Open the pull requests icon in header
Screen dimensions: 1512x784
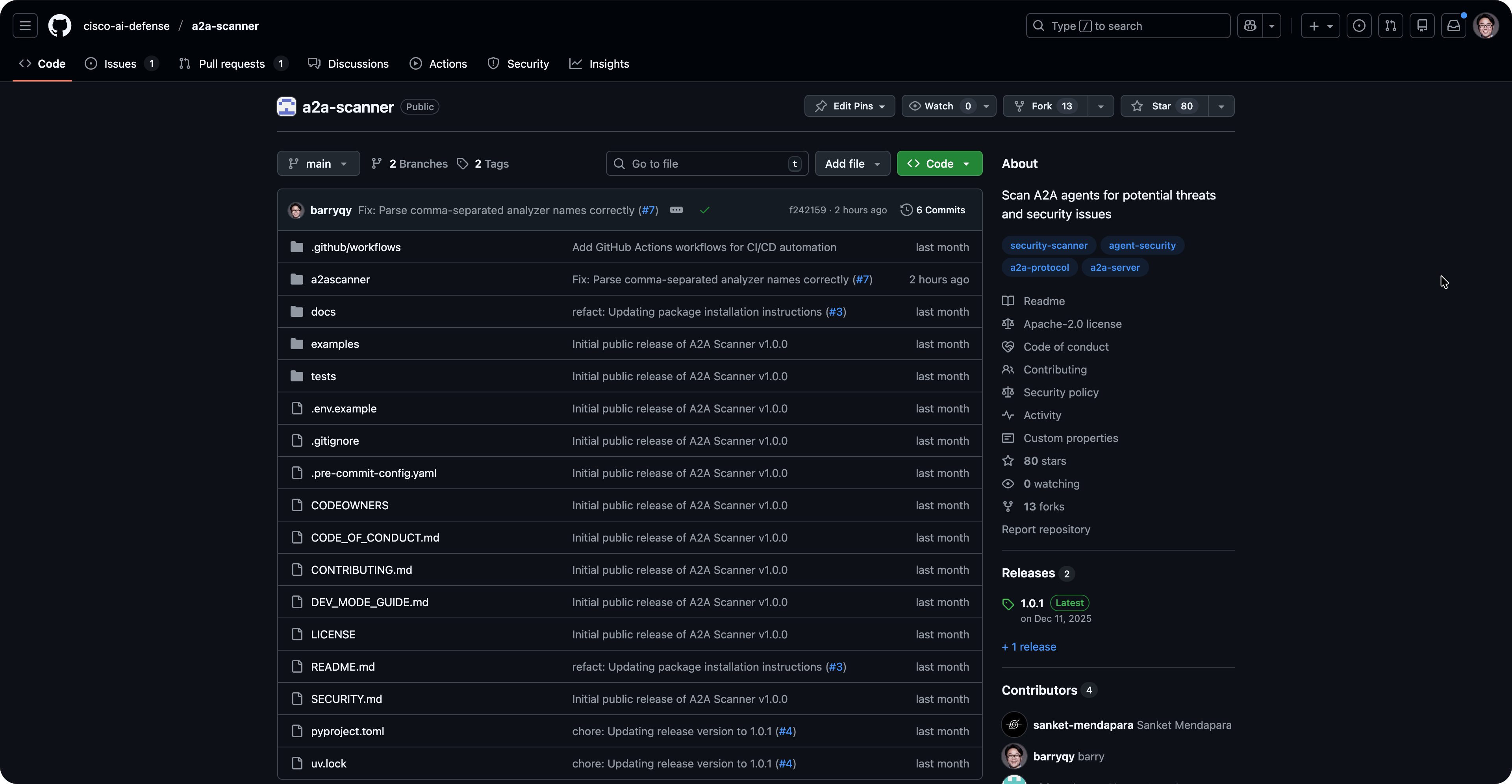coord(1390,26)
